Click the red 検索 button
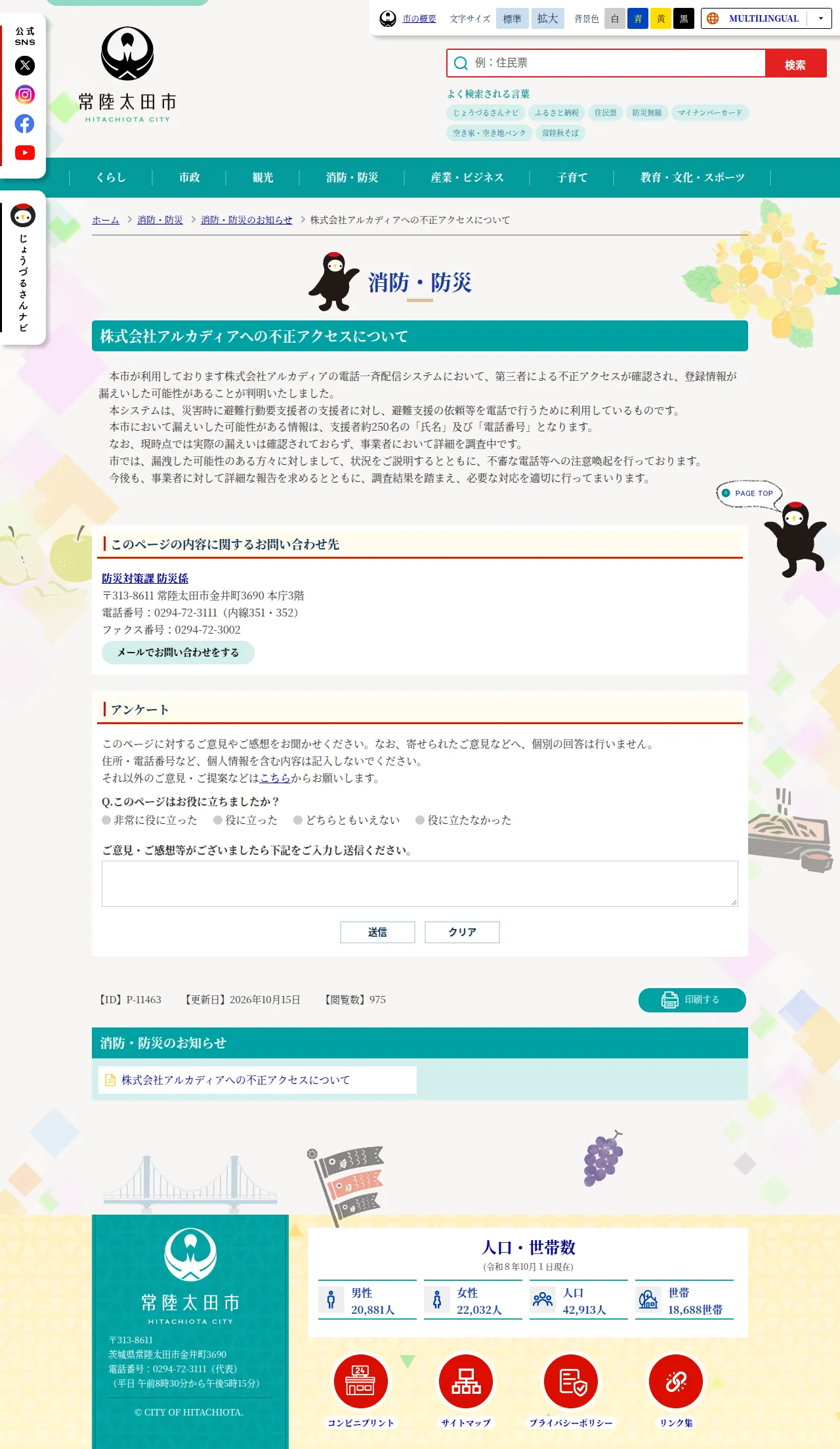 795,64
